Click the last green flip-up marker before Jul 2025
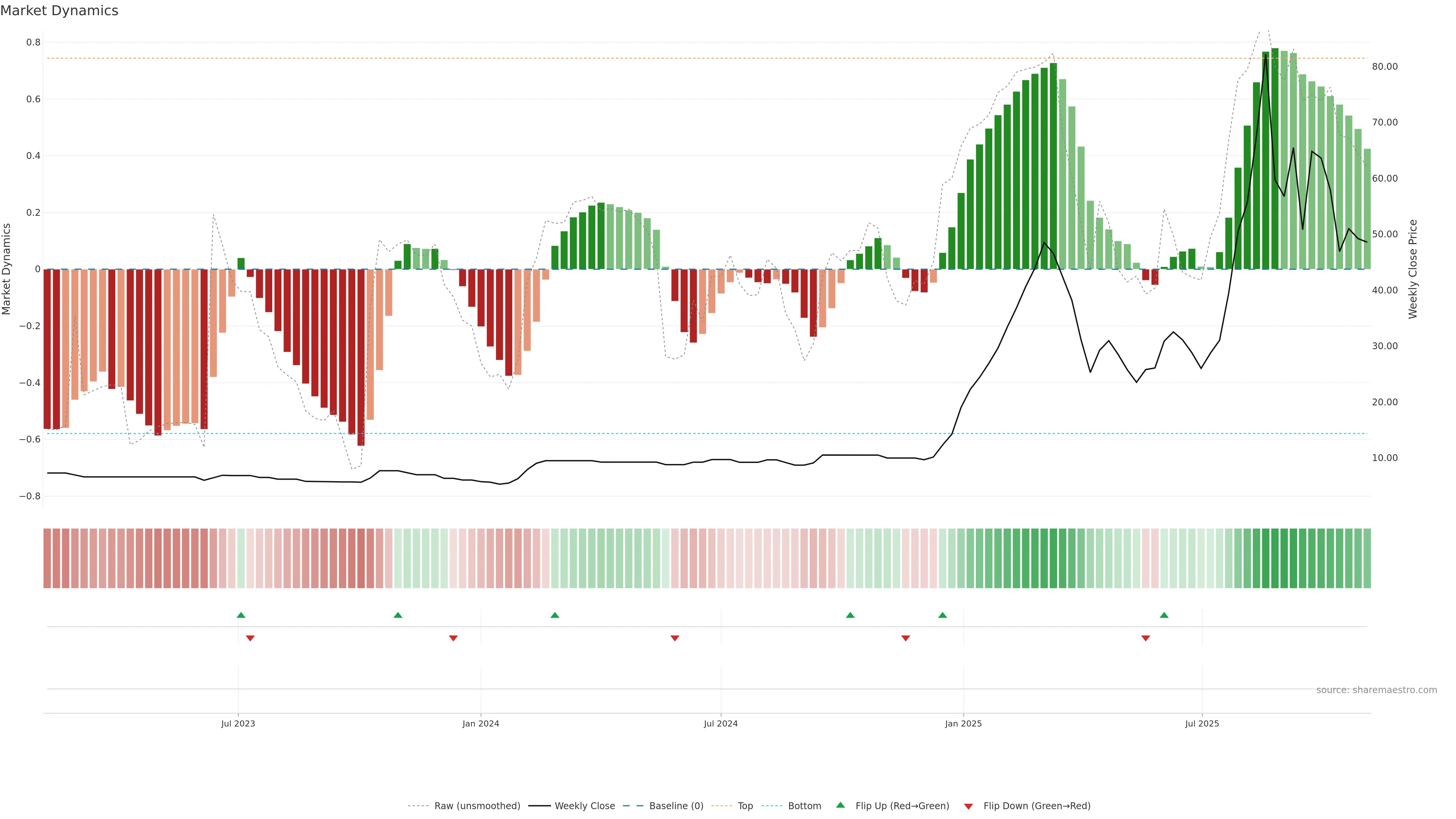 coord(1164,615)
